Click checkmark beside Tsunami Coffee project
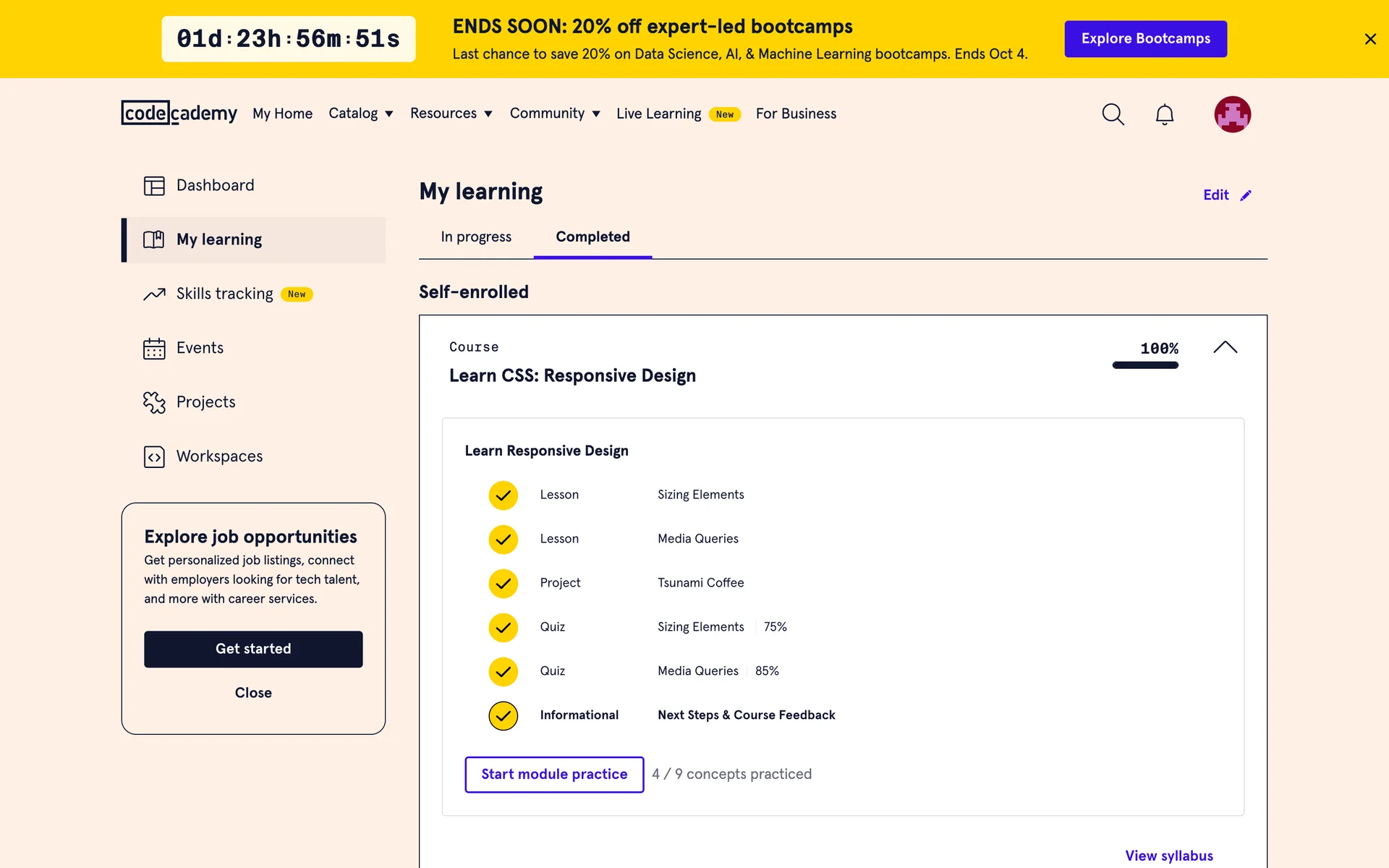This screenshot has height=868, width=1389. (503, 584)
